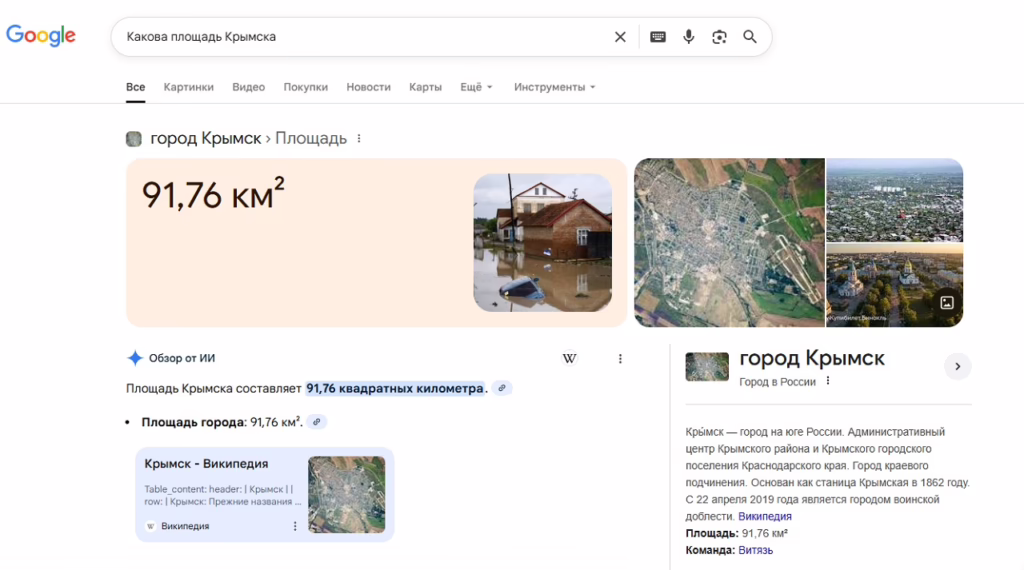This screenshot has width=1024, height=570.
Task: Open the Крымск - Википедия card
Action: 264,494
